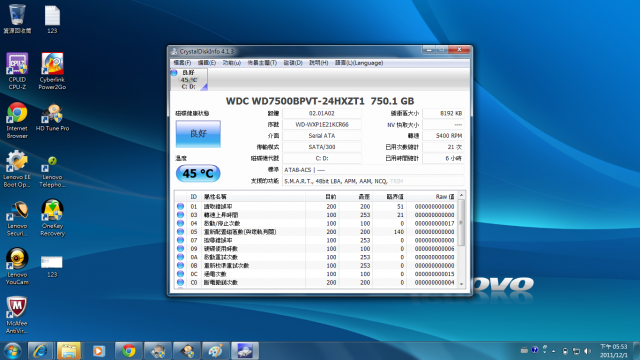Click the 良好 health status button

click(198, 133)
